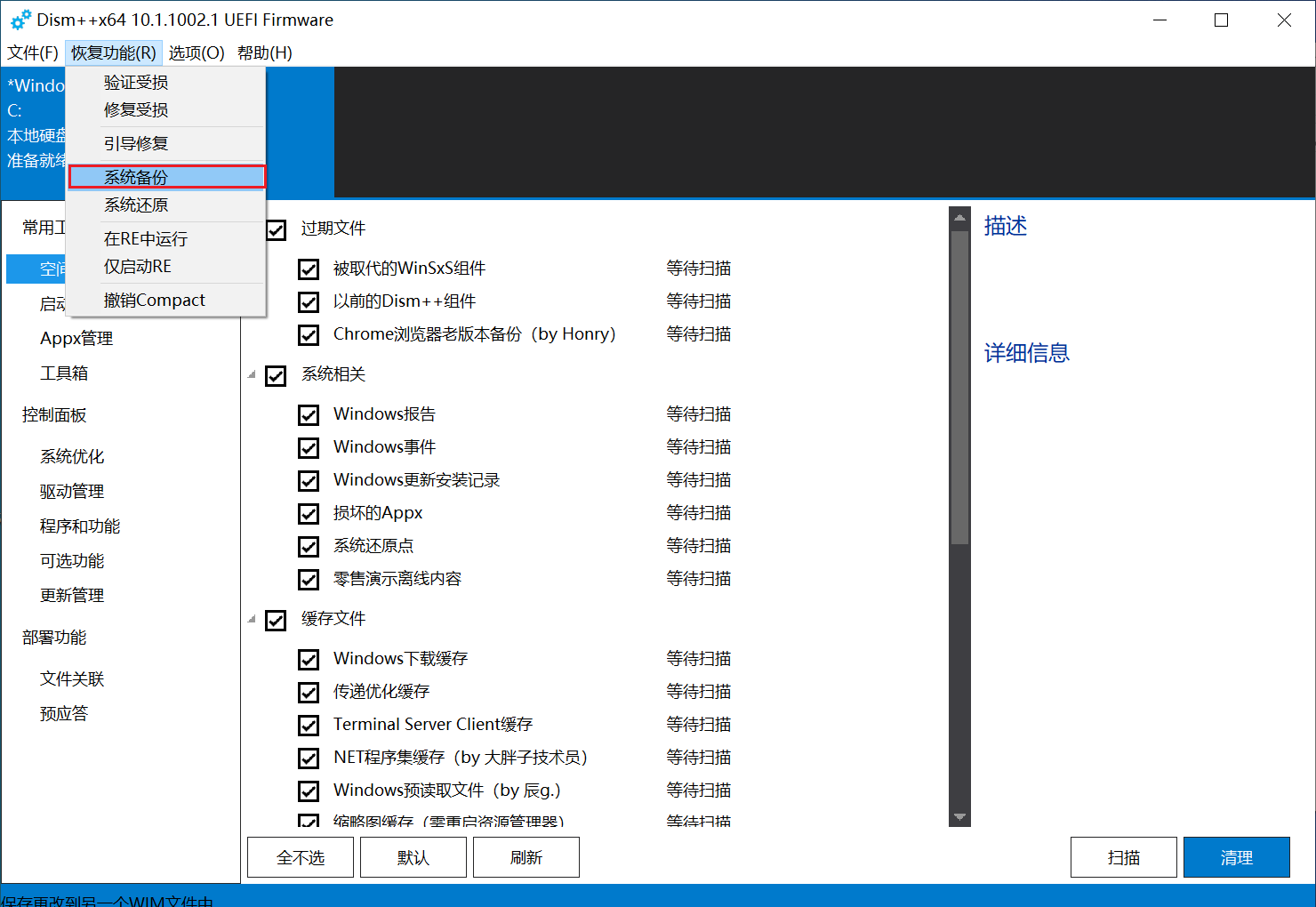This screenshot has height=907, width=1316.
Task: Open Appx管理 in sidebar
Action: [x=76, y=338]
